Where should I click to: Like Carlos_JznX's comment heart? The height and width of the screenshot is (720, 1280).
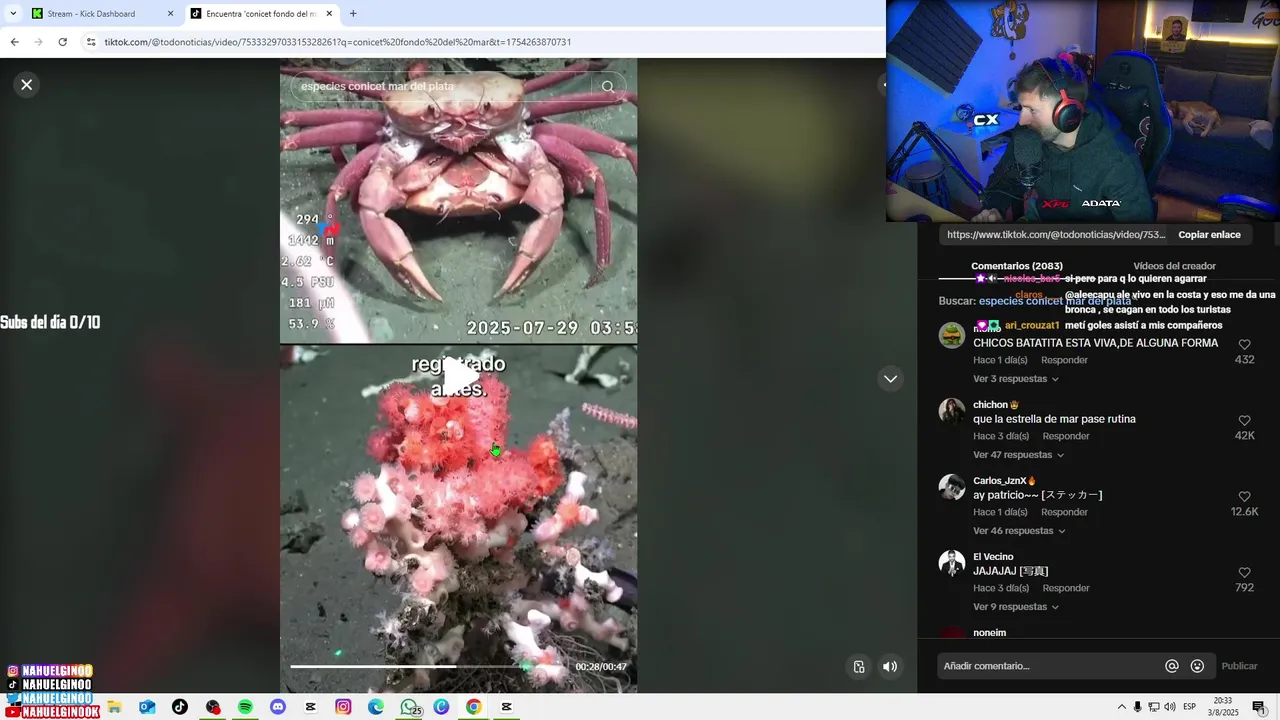click(x=1244, y=497)
